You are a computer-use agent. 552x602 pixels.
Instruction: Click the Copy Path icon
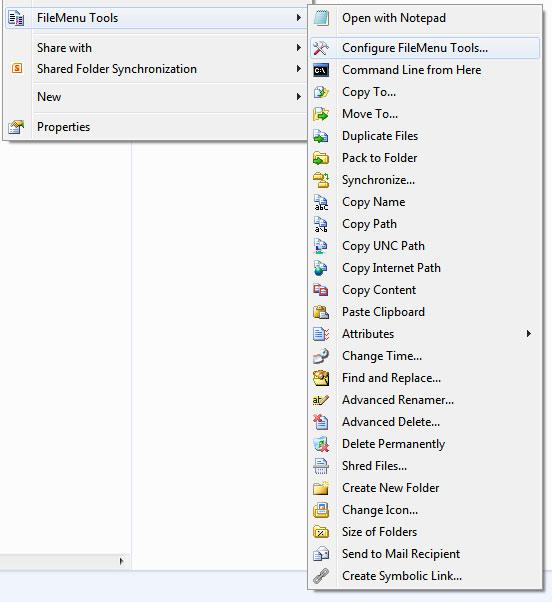point(321,224)
